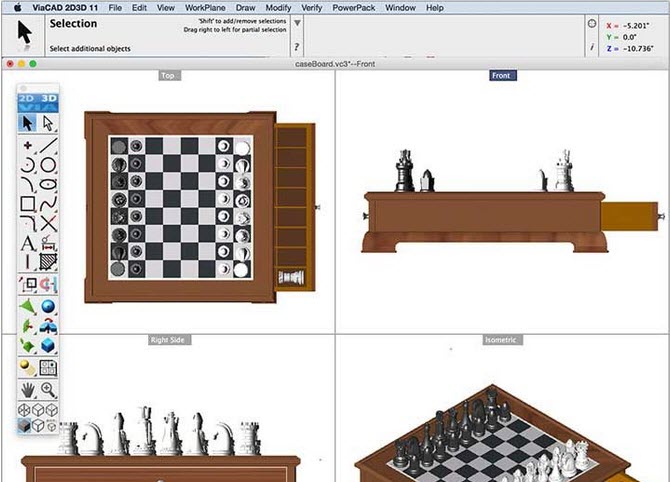The height and width of the screenshot is (482, 670).
Task: Click the open drawer in Front view
Action: tap(630, 216)
